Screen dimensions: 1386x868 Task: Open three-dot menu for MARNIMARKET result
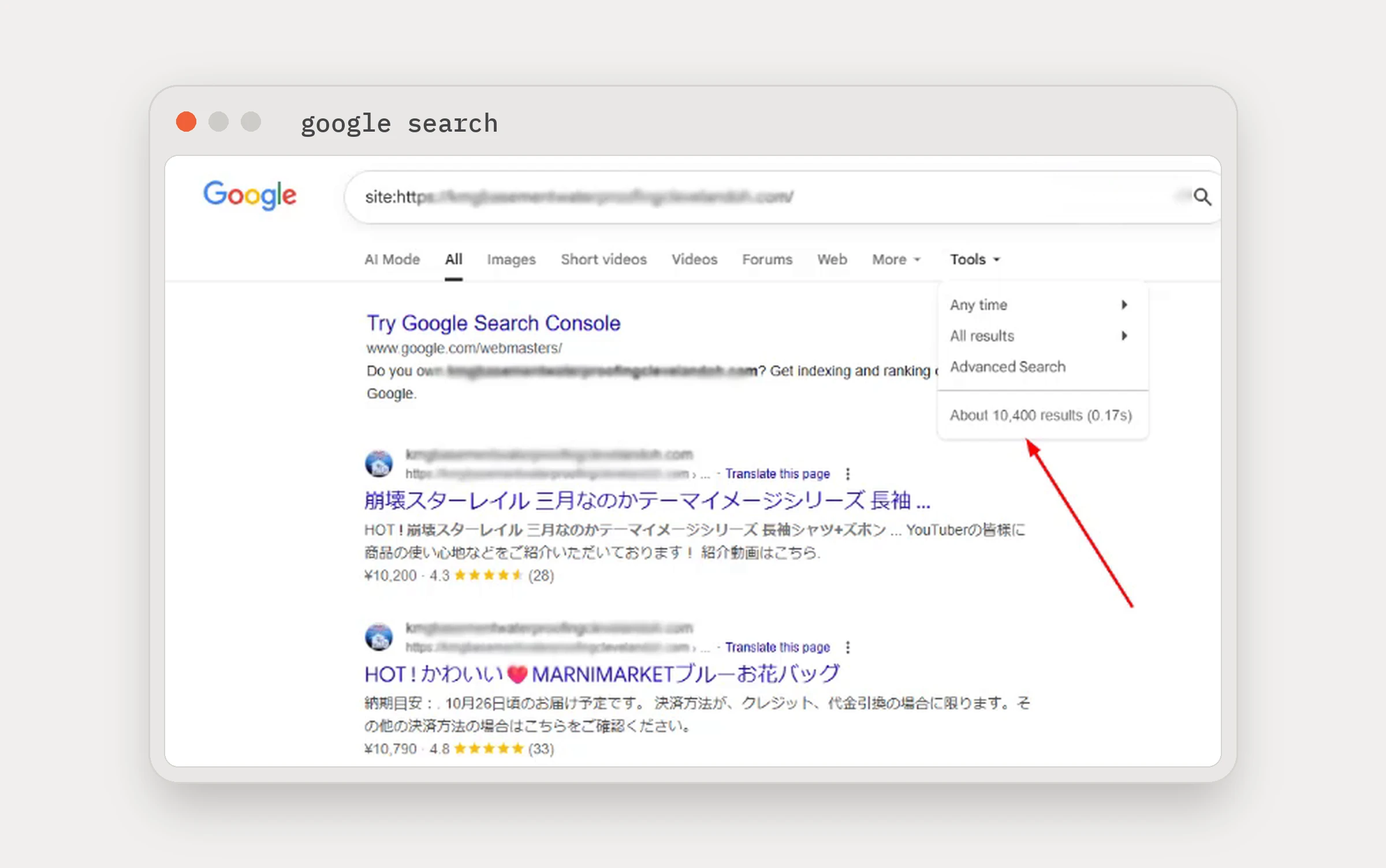coord(847,647)
